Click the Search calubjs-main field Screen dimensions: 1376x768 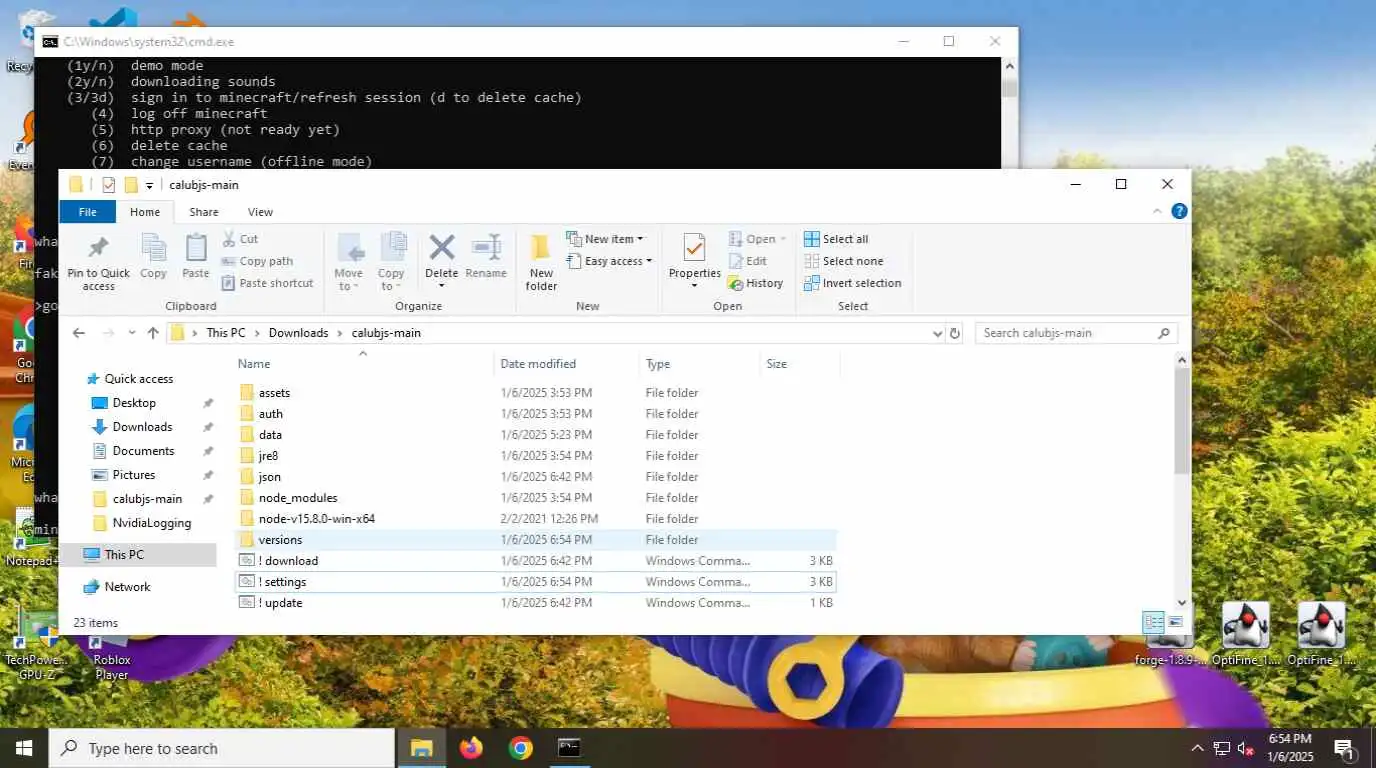[x=1076, y=333]
